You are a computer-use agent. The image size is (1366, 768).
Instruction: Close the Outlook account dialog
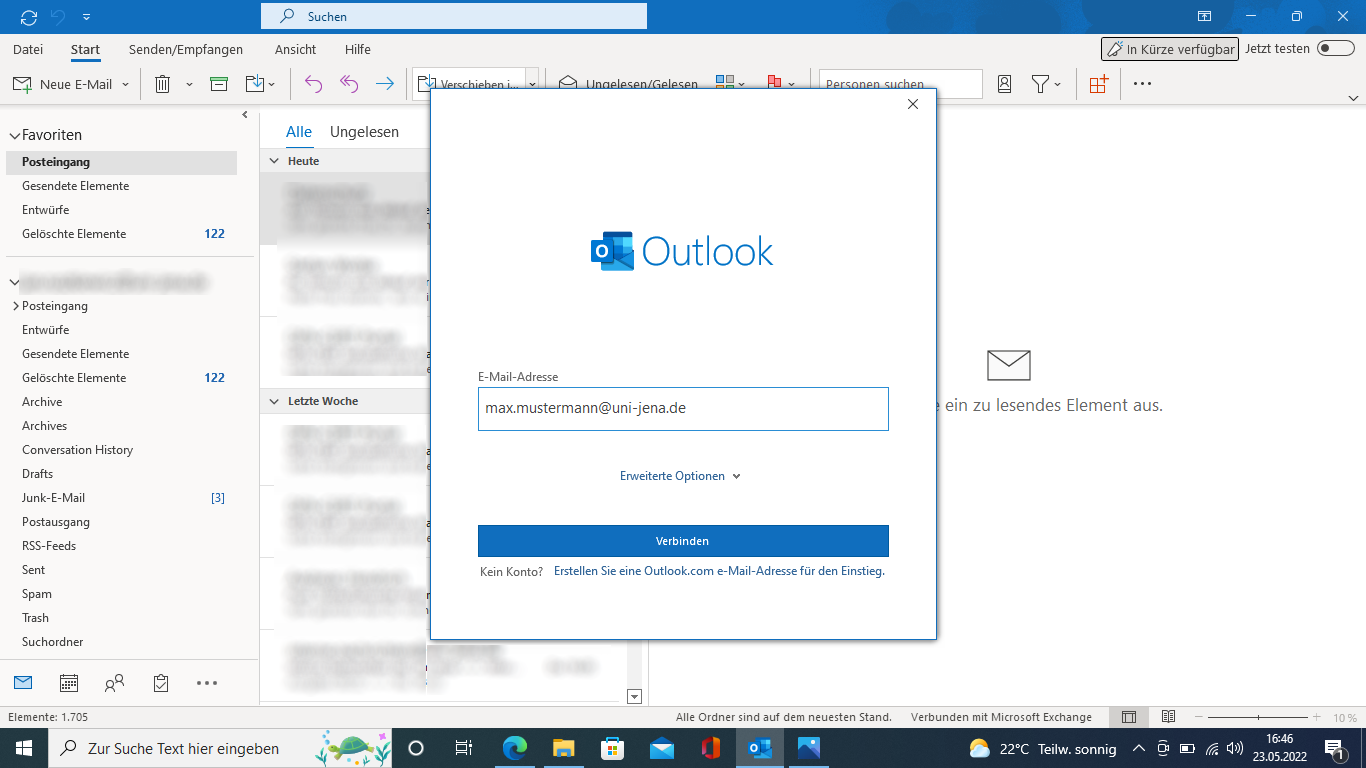click(912, 104)
